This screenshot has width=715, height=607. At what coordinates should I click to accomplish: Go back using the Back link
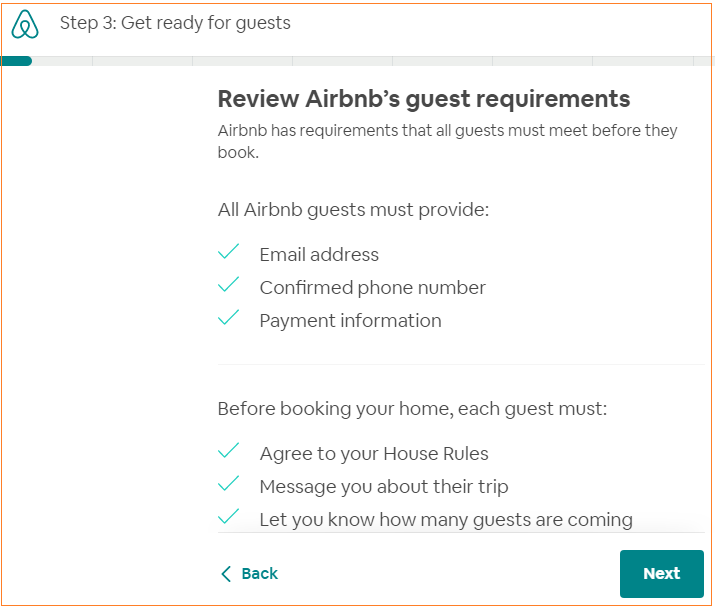click(249, 573)
